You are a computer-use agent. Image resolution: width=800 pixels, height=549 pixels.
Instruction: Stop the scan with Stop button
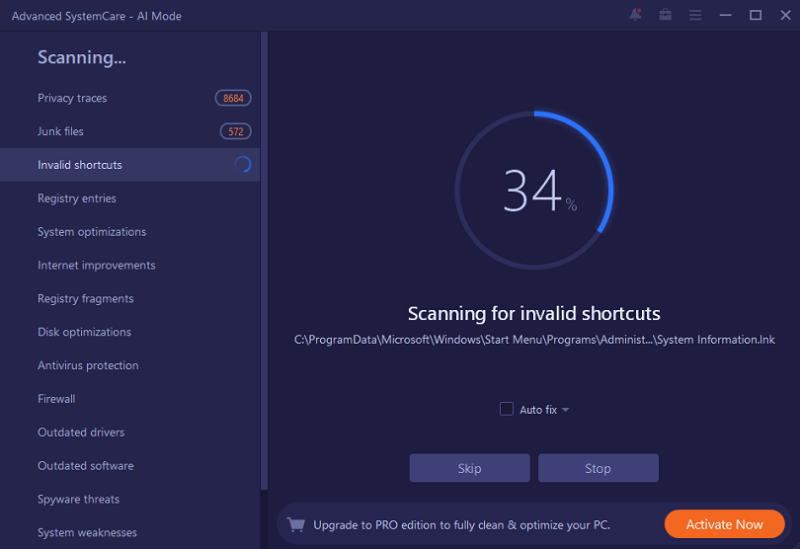pos(598,468)
